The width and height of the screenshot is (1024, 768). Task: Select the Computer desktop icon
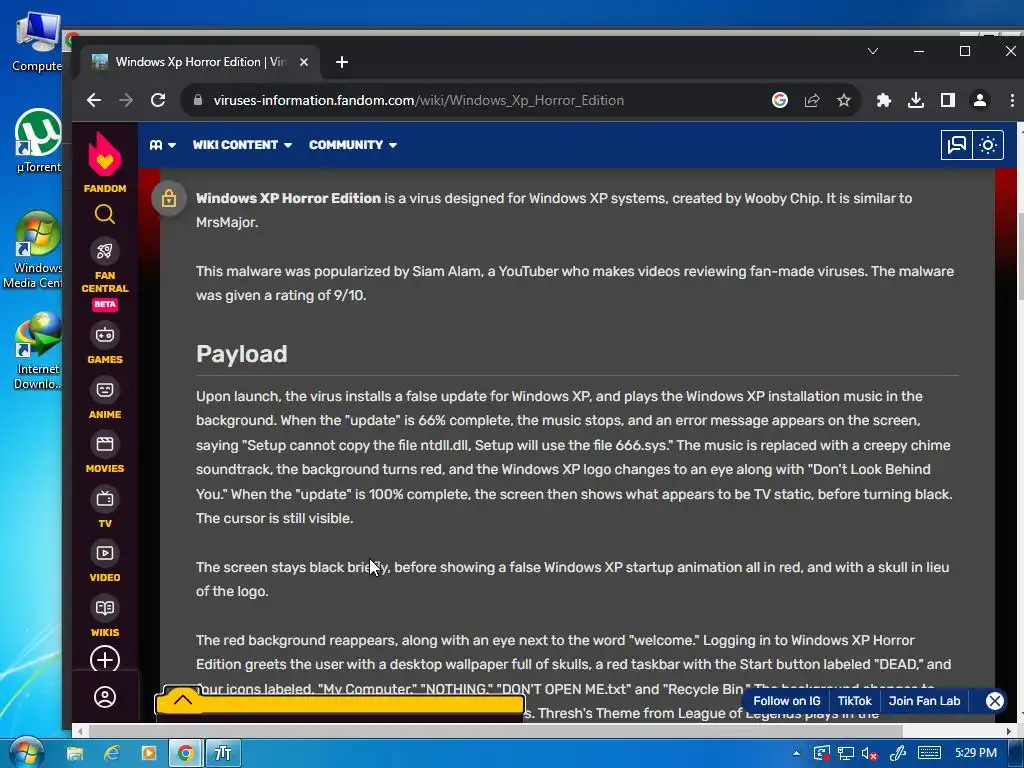[x=37, y=42]
